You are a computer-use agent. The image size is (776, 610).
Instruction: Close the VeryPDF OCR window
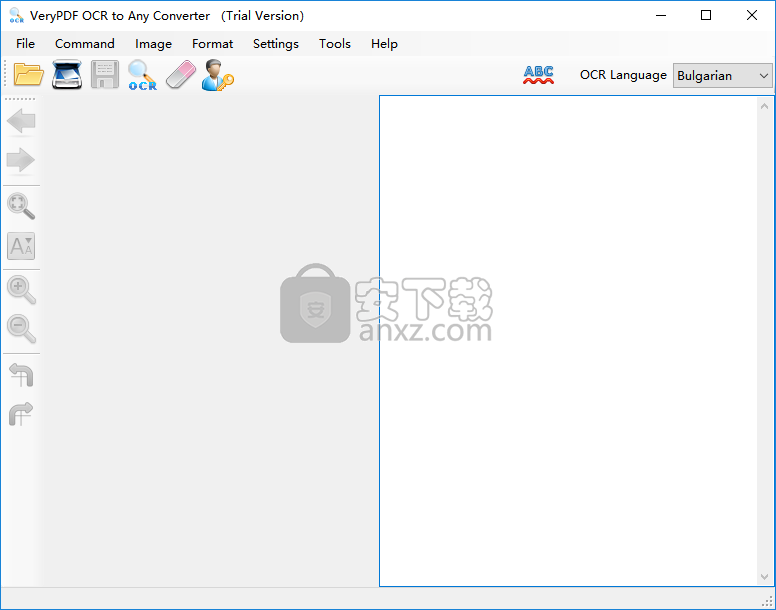[752, 15]
